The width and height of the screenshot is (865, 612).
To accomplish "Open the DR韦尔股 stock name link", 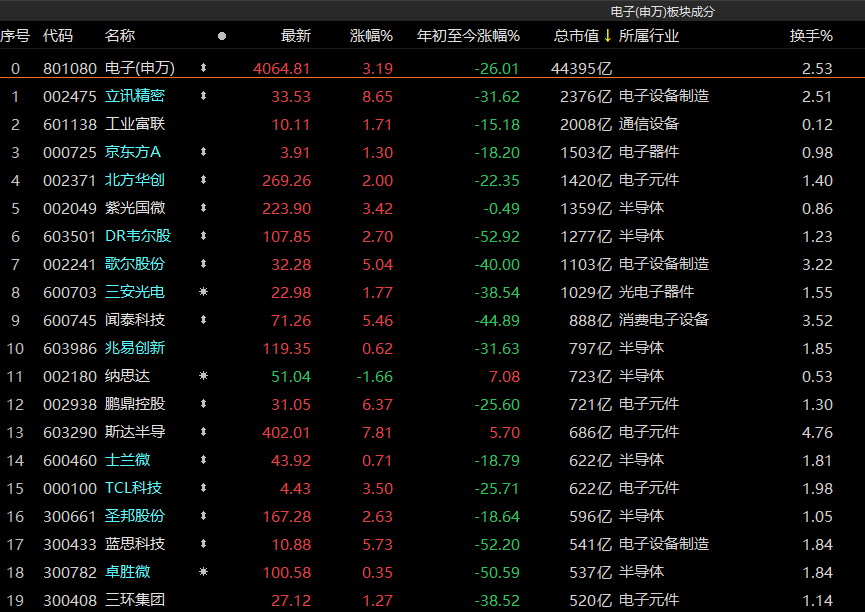I will [138, 236].
